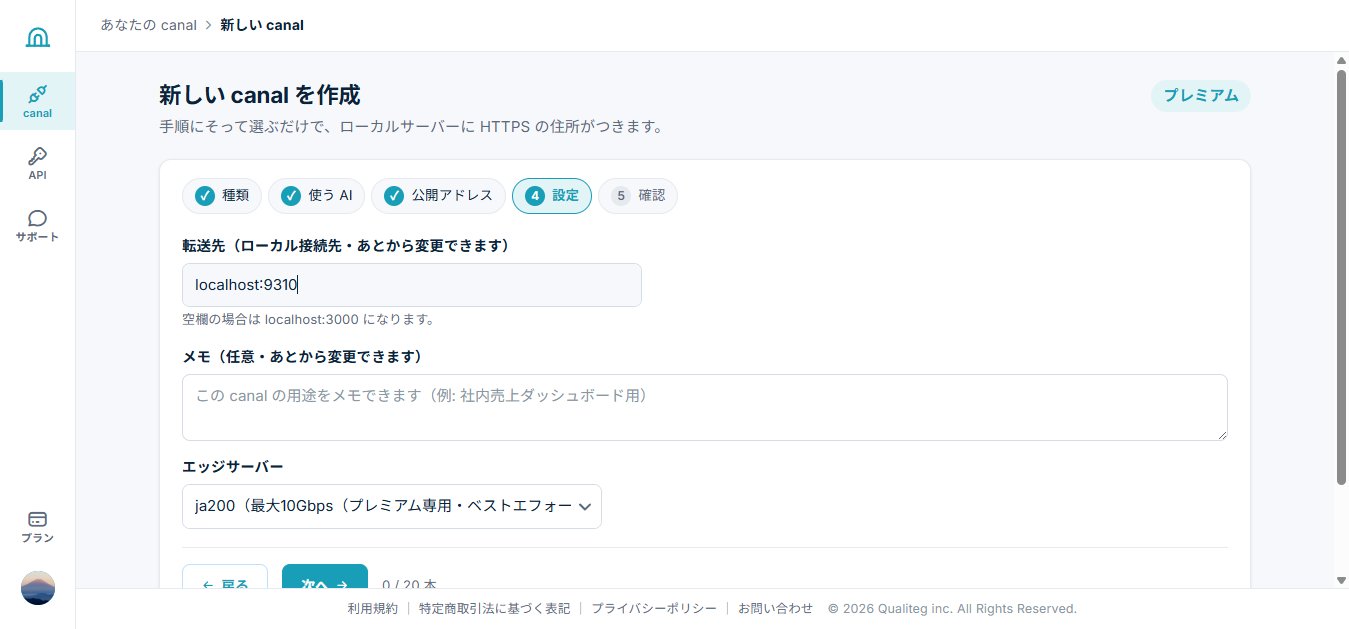
Task: Open the サポート chat section
Action: [38, 226]
